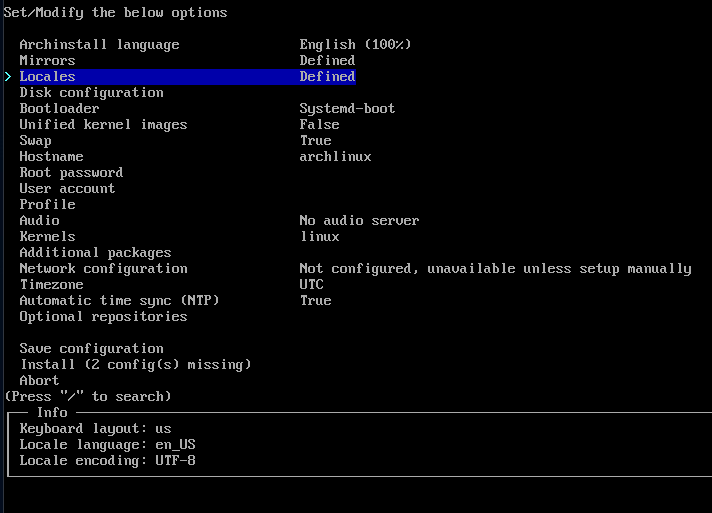Open the User account entry
Screen dimensions: 712x513
click(x=67, y=188)
